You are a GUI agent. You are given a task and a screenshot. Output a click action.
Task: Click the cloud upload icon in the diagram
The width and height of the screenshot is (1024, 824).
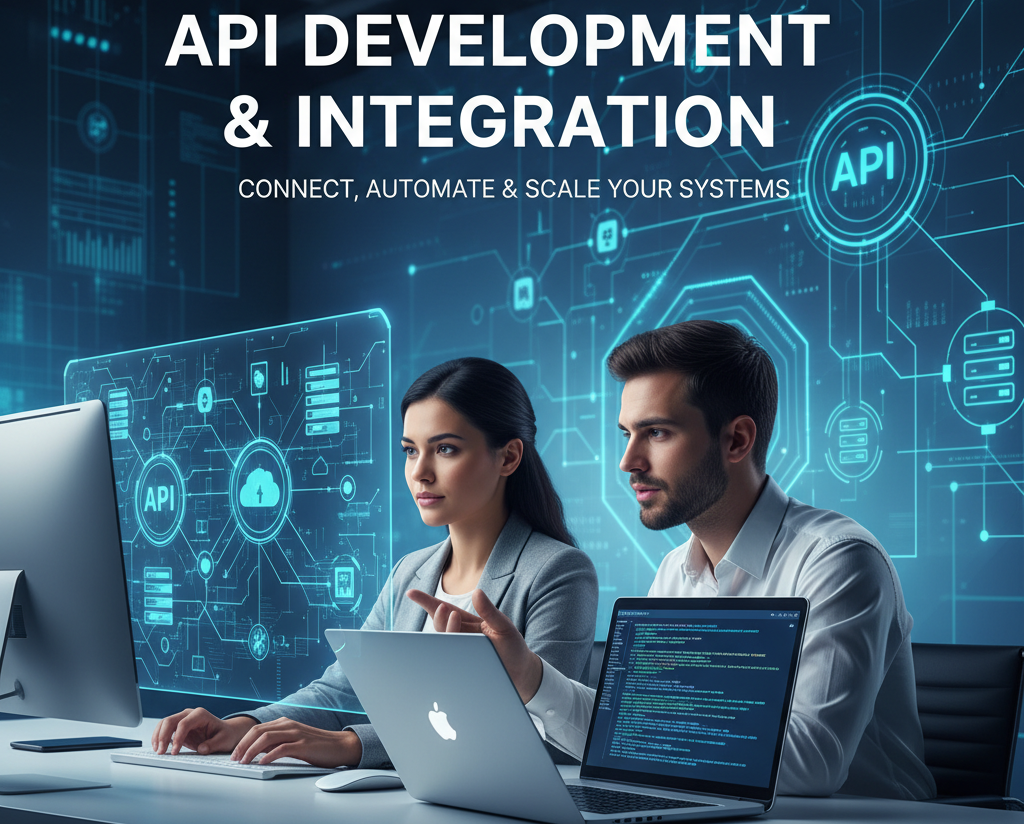pos(259,490)
